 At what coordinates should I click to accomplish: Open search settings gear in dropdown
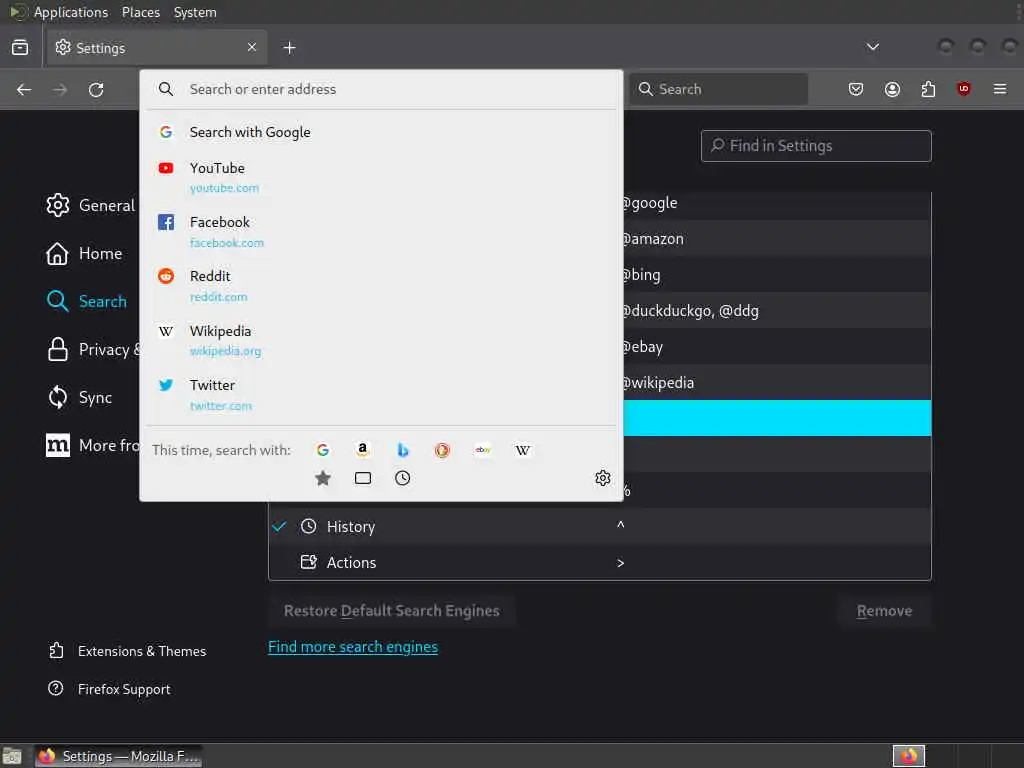point(603,478)
